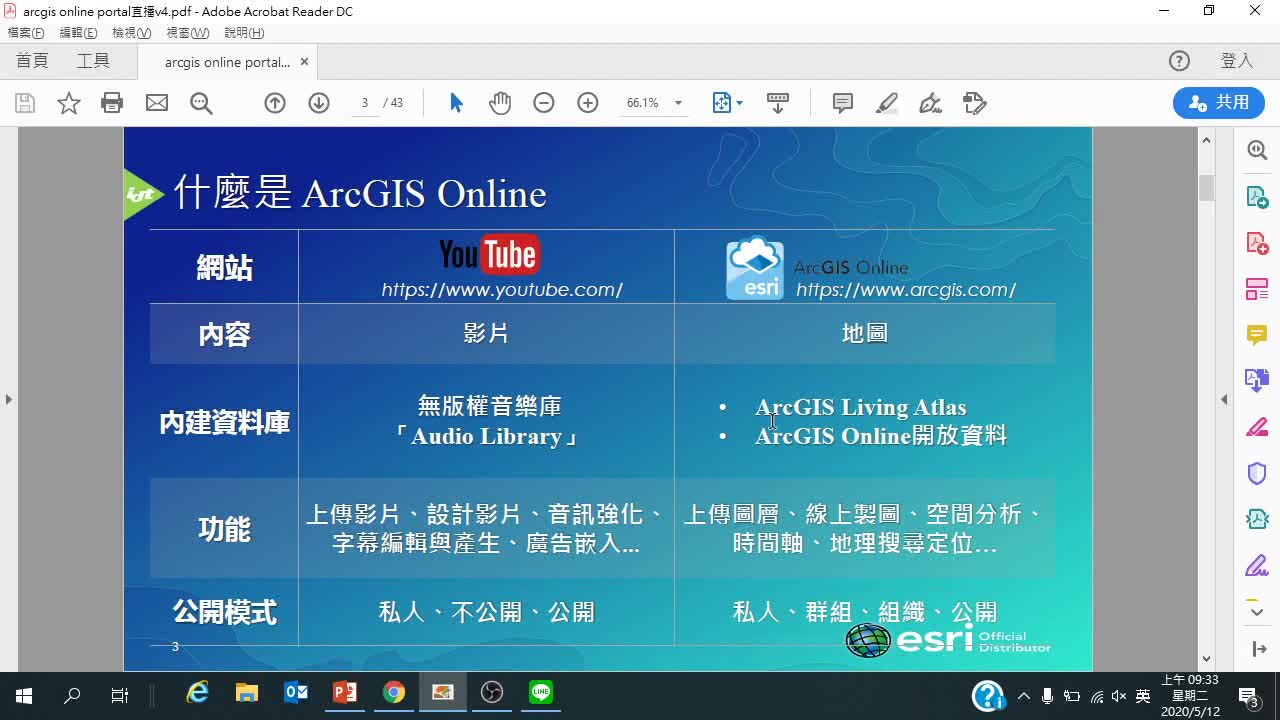Open the 視窗 menu

(188, 33)
